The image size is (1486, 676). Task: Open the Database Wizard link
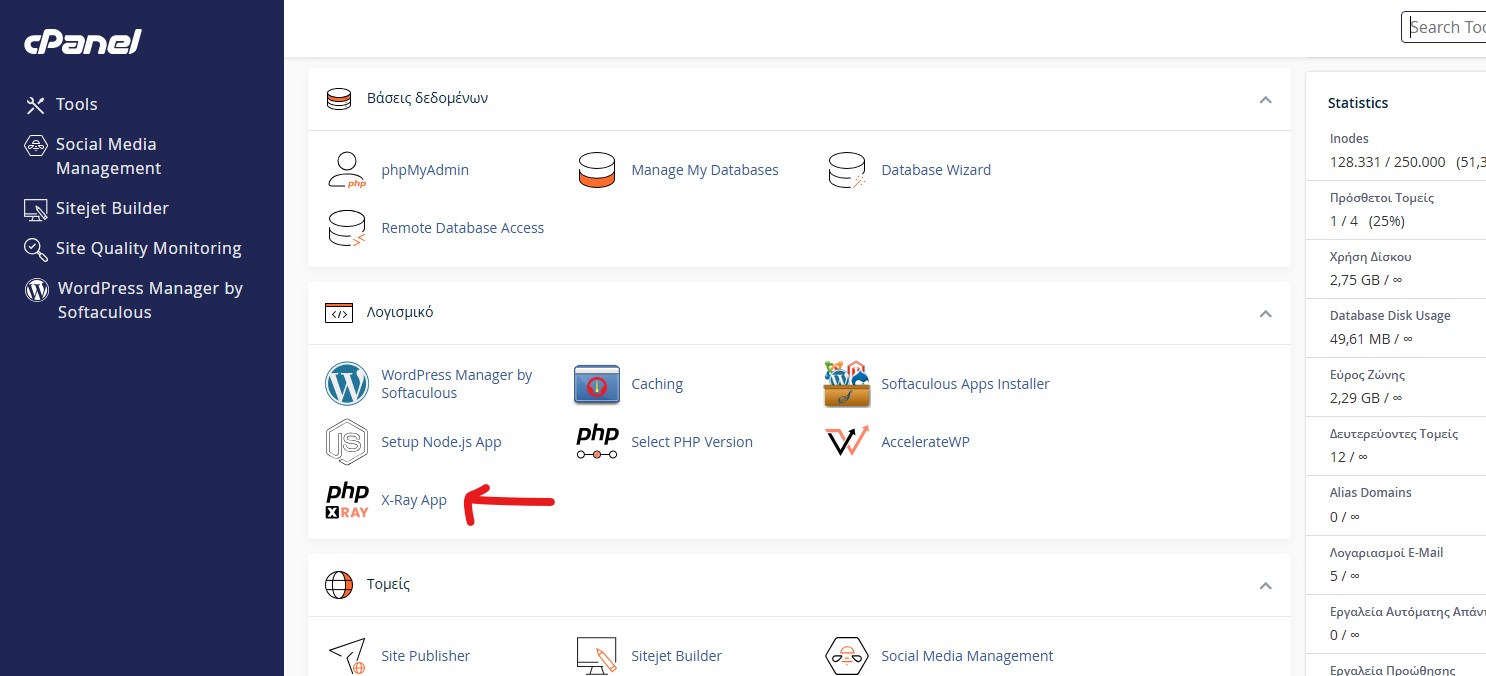coord(936,170)
